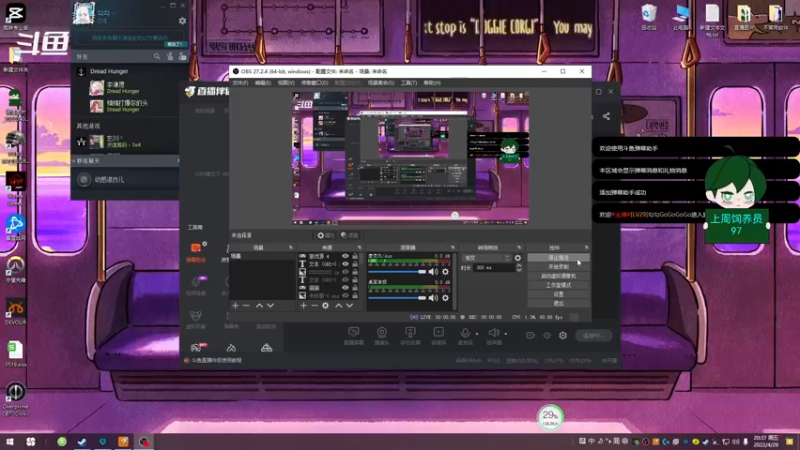Viewport: 800px width, 450px height.
Task: Expand speaker options arrow in Douyu bar
Action: point(506,334)
